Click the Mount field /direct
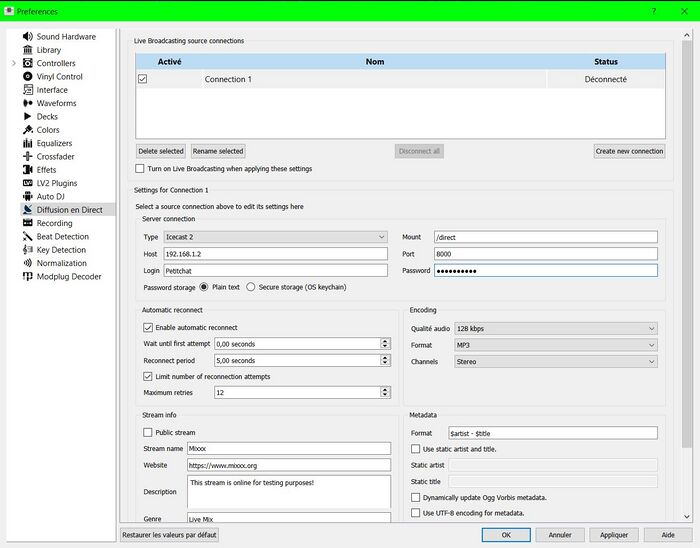 (546, 237)
